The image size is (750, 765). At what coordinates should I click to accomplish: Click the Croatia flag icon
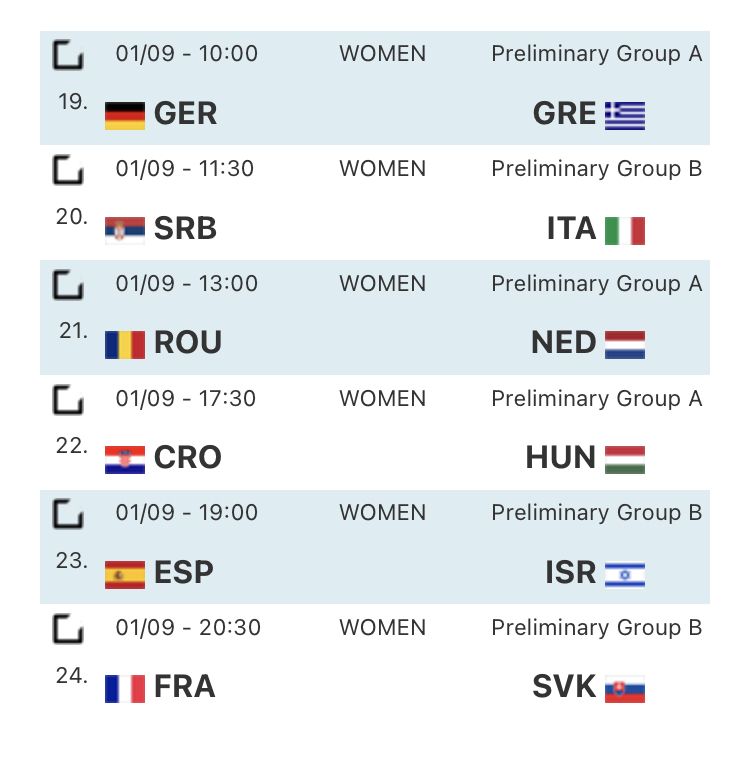click(125, 460)
